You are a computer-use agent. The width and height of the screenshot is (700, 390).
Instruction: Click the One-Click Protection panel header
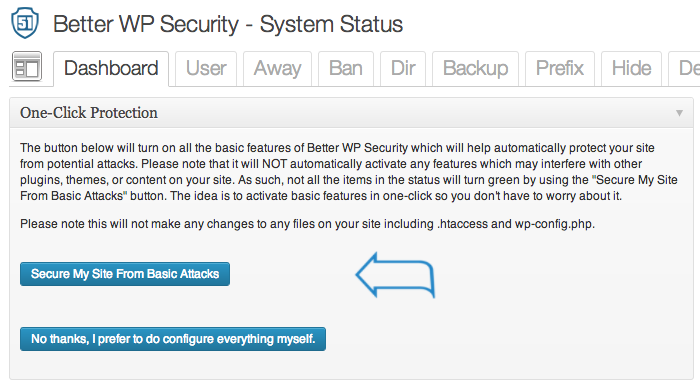(x=351, y=113)
